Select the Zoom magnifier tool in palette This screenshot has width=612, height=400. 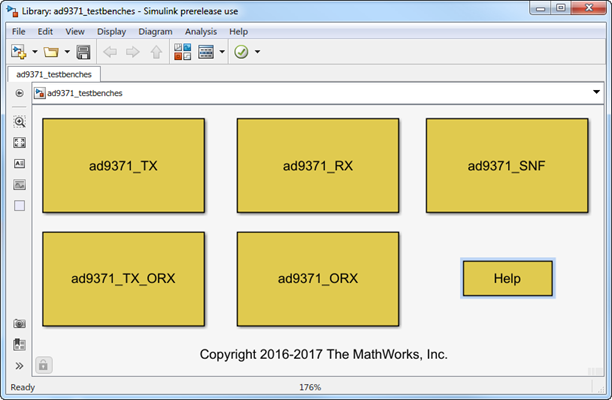pyautogui.click(x=19, y=122)
